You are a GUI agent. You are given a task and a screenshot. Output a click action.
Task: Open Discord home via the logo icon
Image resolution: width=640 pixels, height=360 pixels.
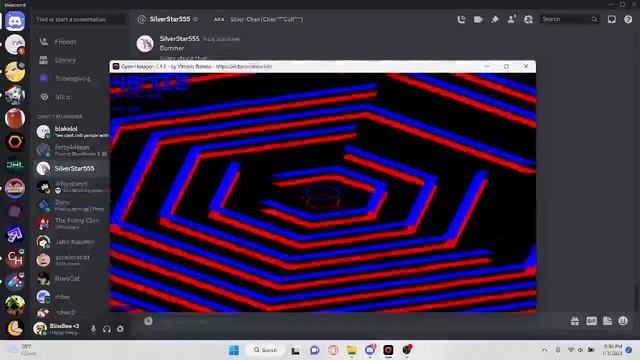point(15,20)
